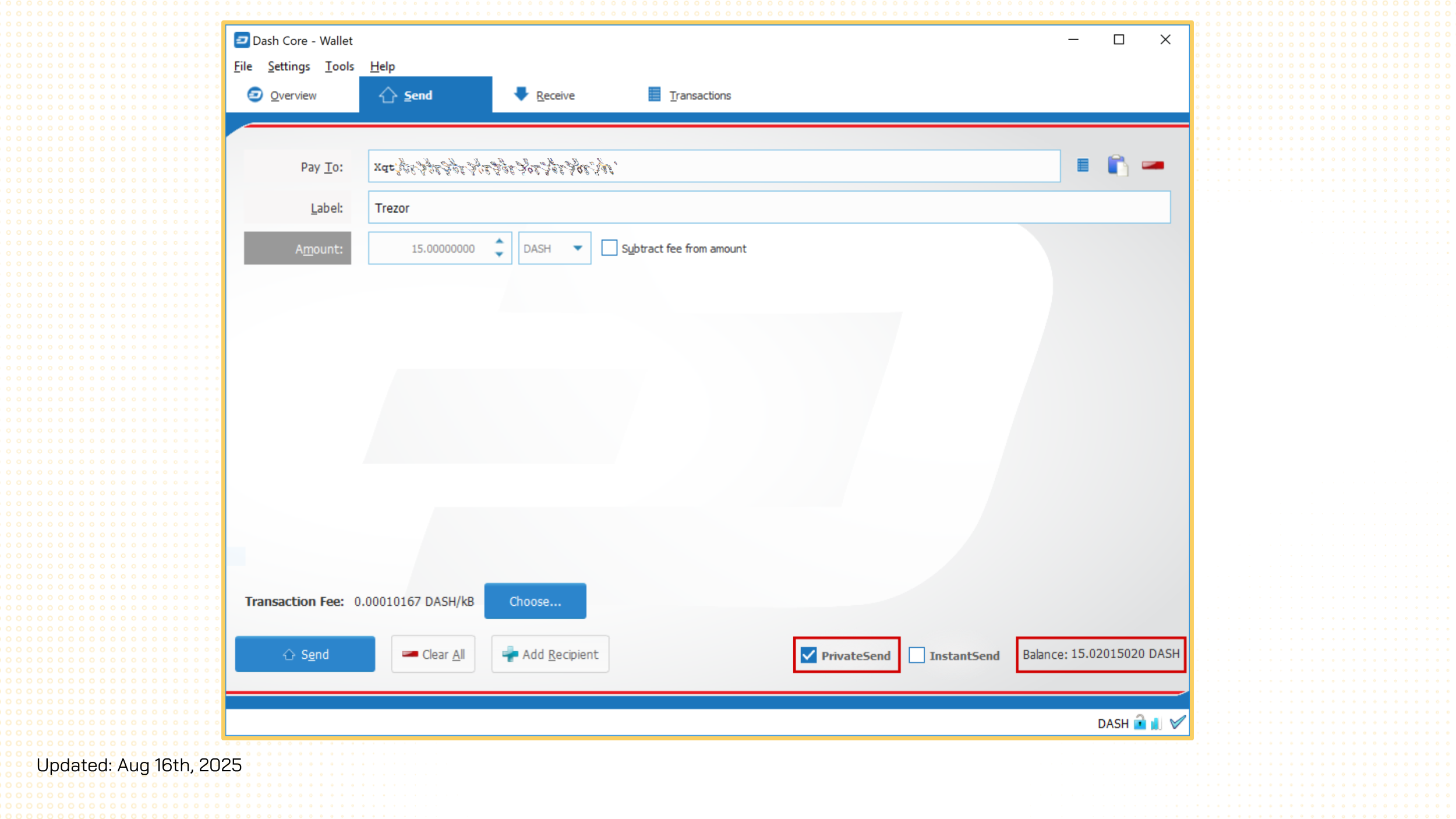
Task: Click the Pay To address field
Action: [x=714, y=167]
